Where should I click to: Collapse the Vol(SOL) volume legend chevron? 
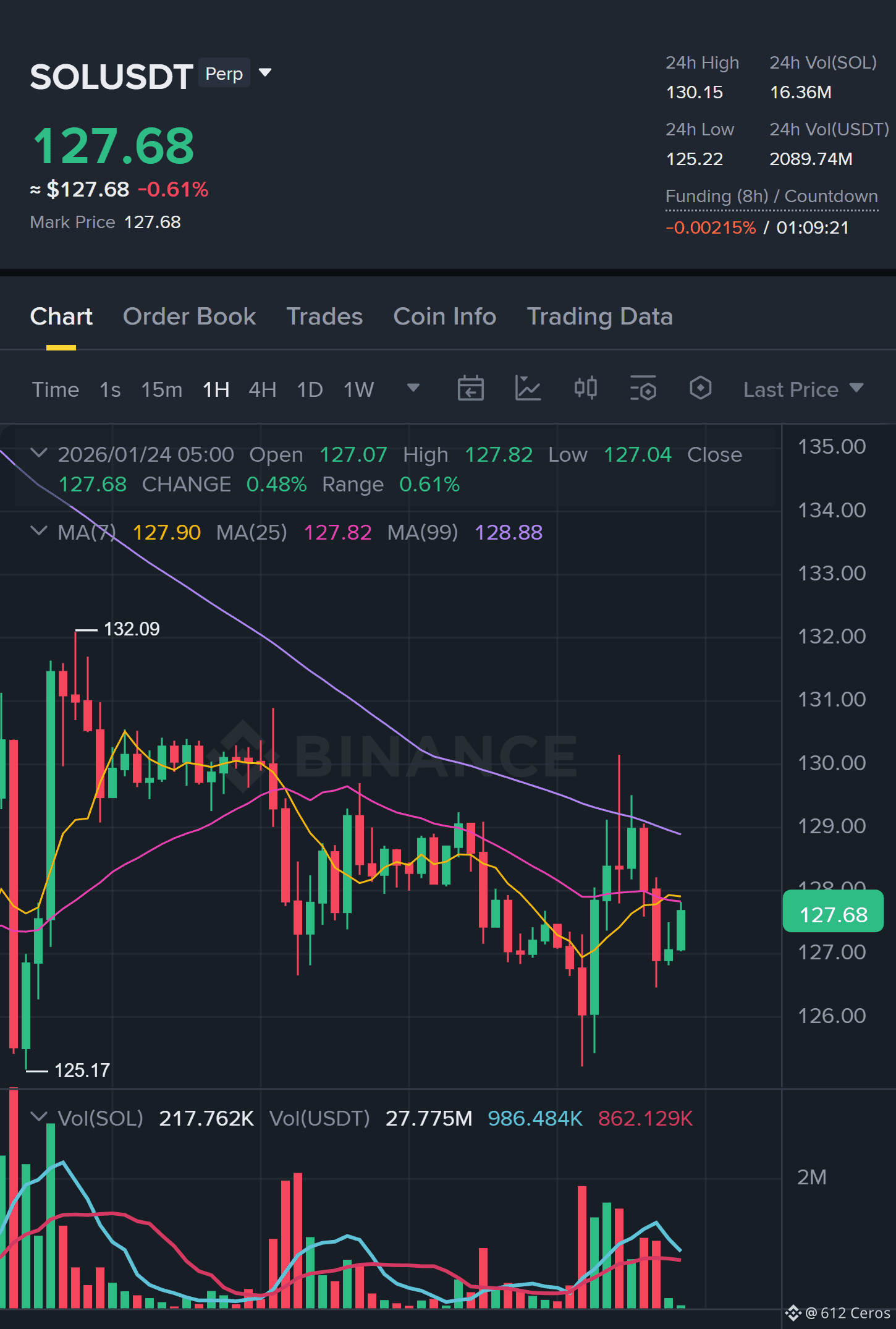coord(39,1117)
